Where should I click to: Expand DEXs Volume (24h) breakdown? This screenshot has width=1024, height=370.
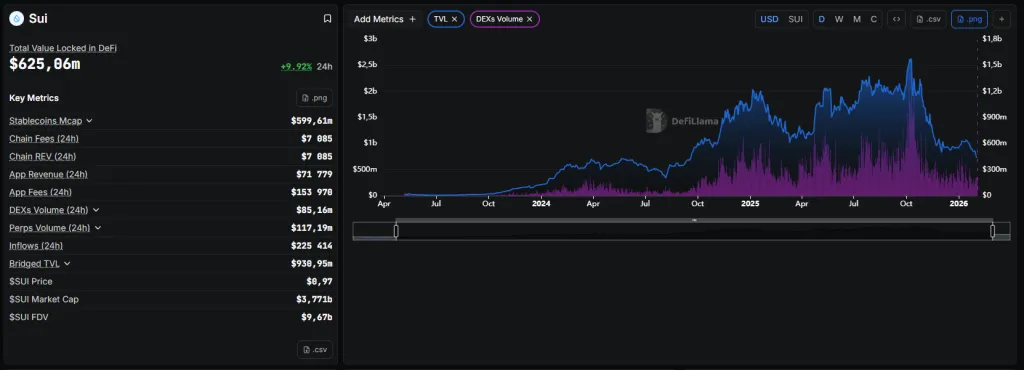coord(96,210)
